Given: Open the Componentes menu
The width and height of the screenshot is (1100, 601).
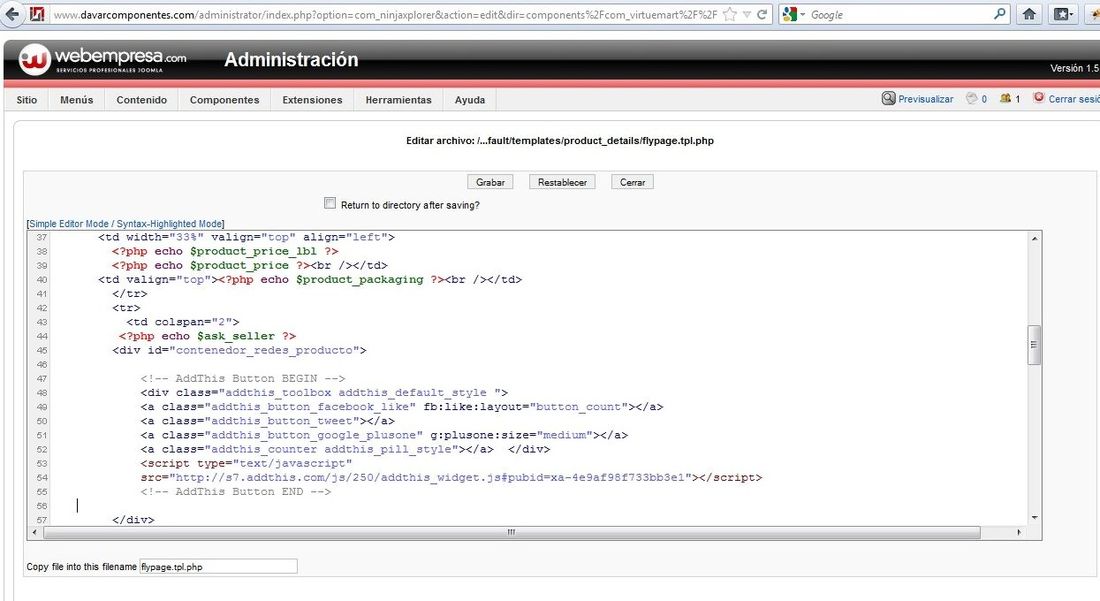Looking at the screenshot, I should pos(224,100).
